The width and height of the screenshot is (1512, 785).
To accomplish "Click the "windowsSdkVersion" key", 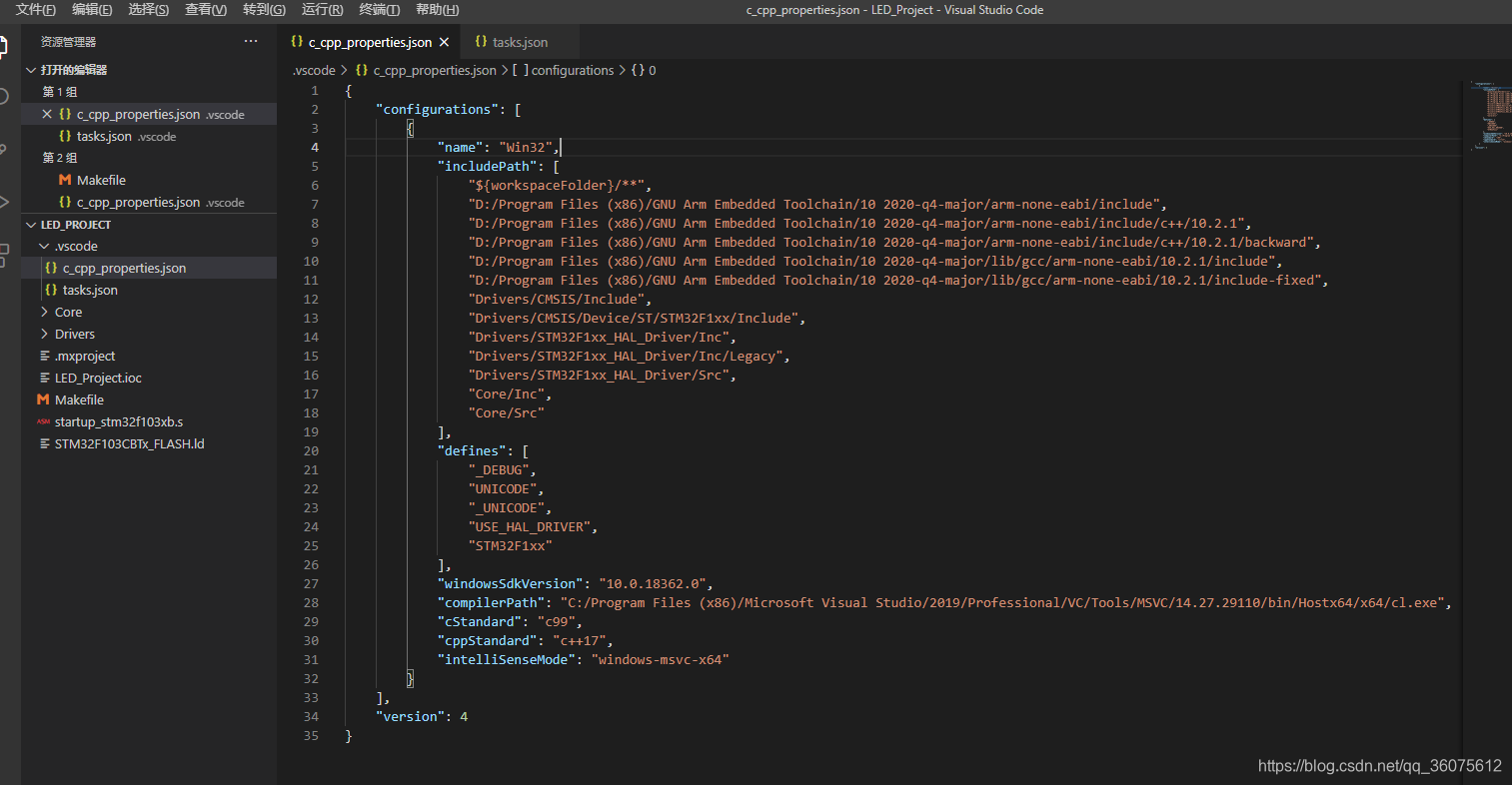I will pos(511,583).
